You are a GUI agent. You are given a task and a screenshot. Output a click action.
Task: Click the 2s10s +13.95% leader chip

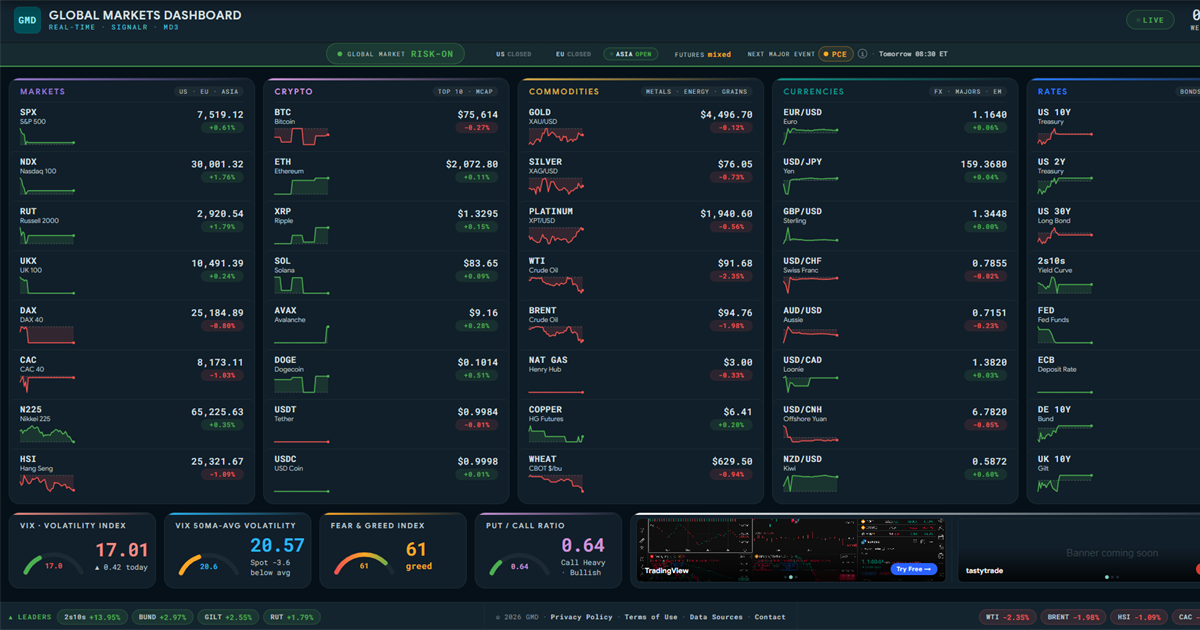94,617
